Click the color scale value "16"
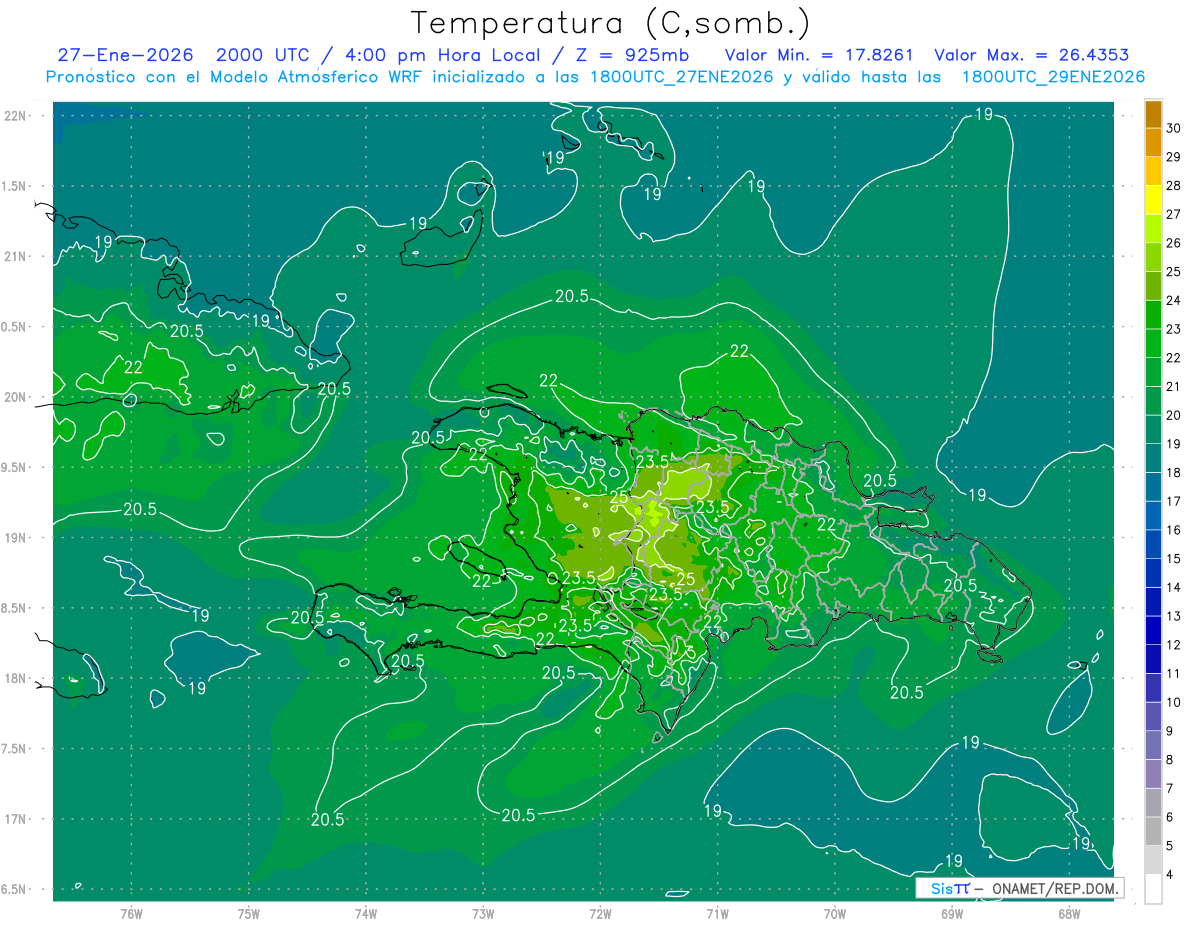 [1176, 530]
